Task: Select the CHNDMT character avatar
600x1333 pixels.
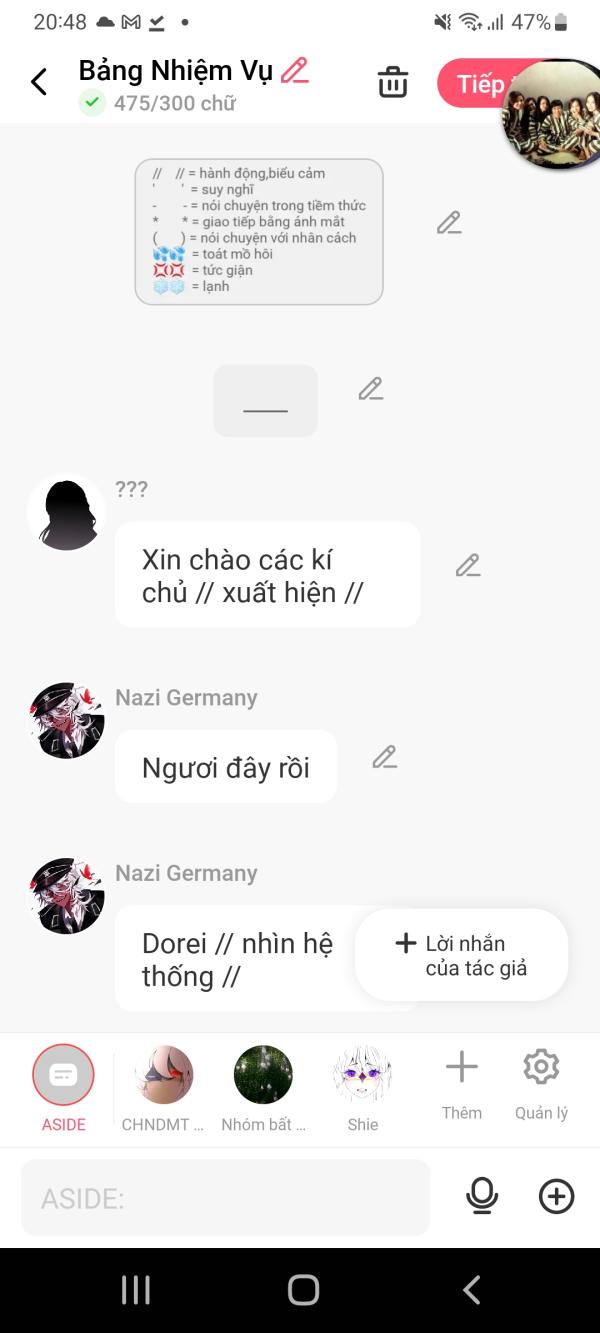Action: pos(163,1088)
